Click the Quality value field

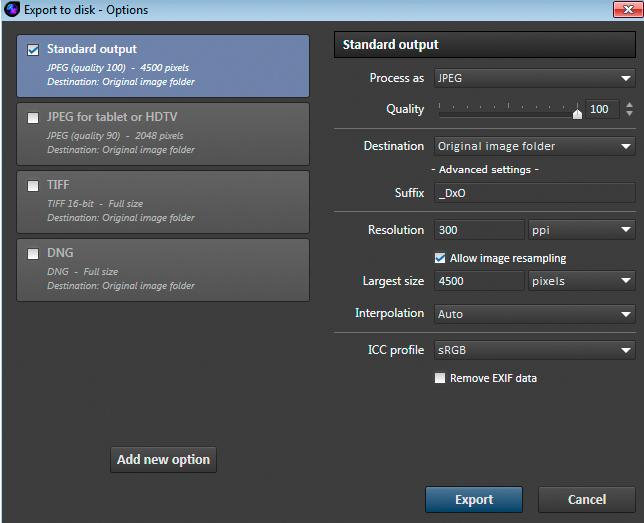pyautogui.click(x=603, y=109)
